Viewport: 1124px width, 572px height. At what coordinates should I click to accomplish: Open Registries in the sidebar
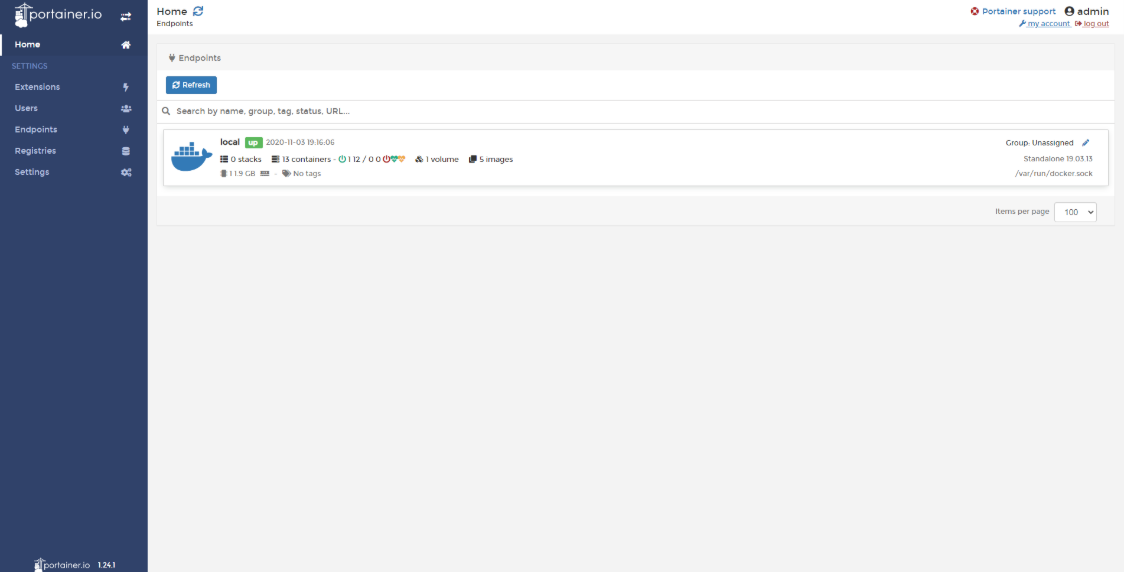click(x=74, y=151)
